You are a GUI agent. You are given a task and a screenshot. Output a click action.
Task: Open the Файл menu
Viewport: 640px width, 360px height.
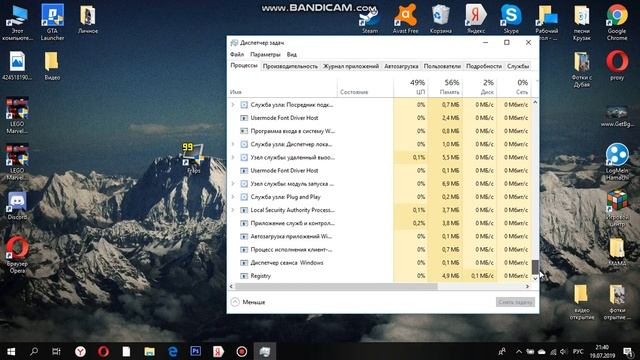(x=237, y=54)
